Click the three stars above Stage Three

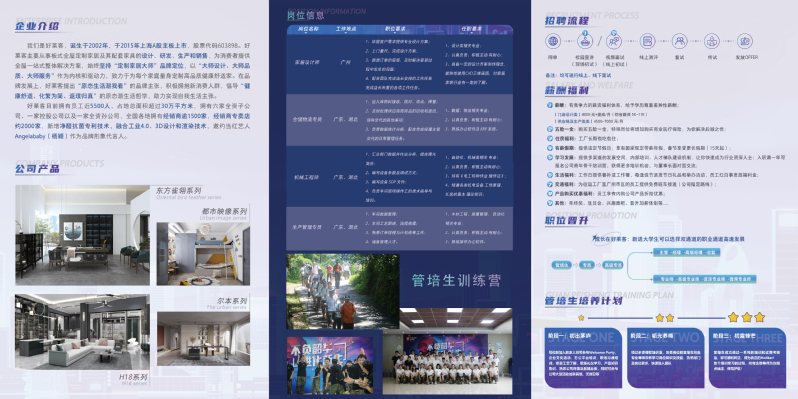(746, 317)
